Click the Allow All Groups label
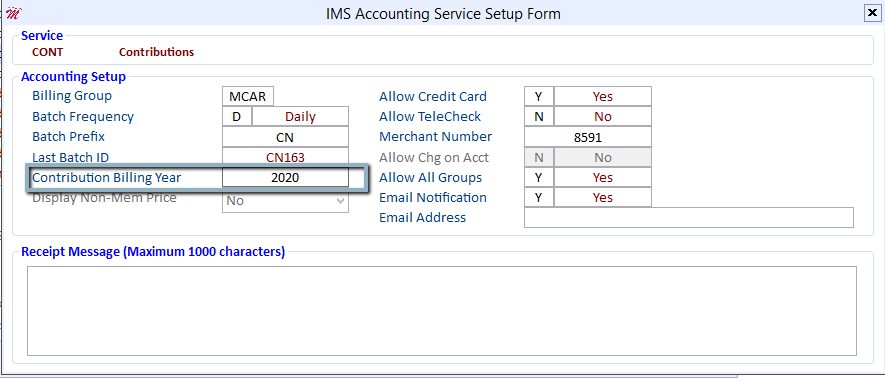885x378 pixels. (431, 178)
